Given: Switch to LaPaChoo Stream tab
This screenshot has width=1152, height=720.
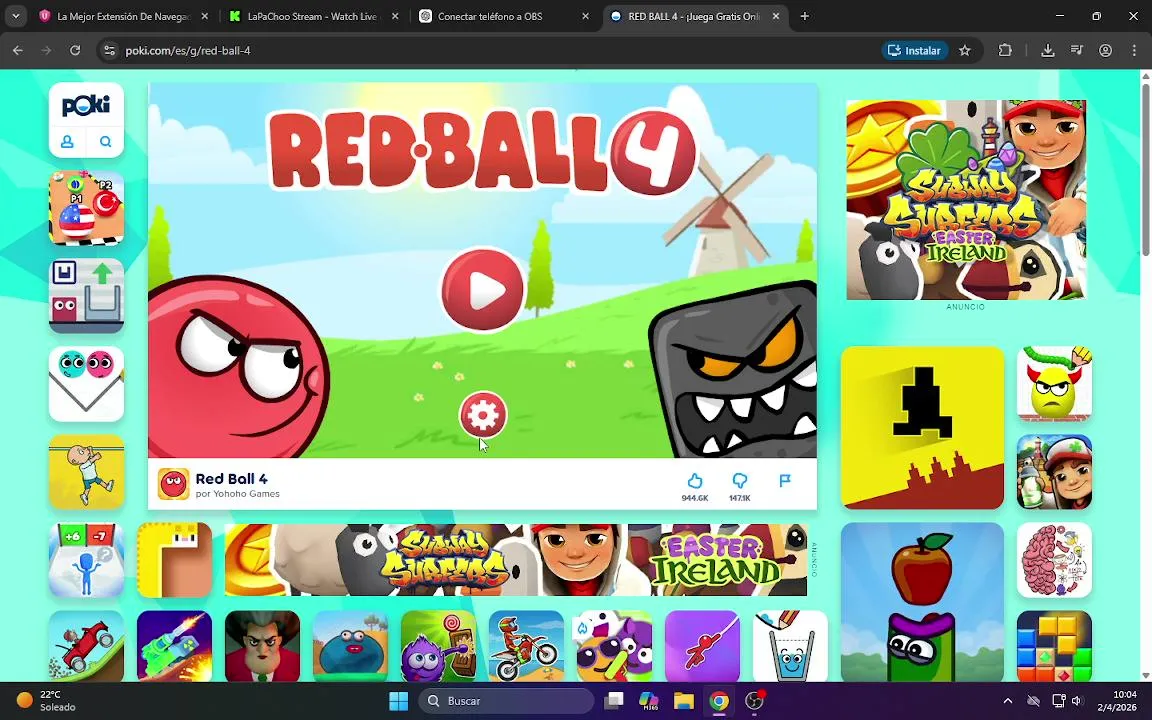Looking at the screenshot, I should tap(312, 16).
